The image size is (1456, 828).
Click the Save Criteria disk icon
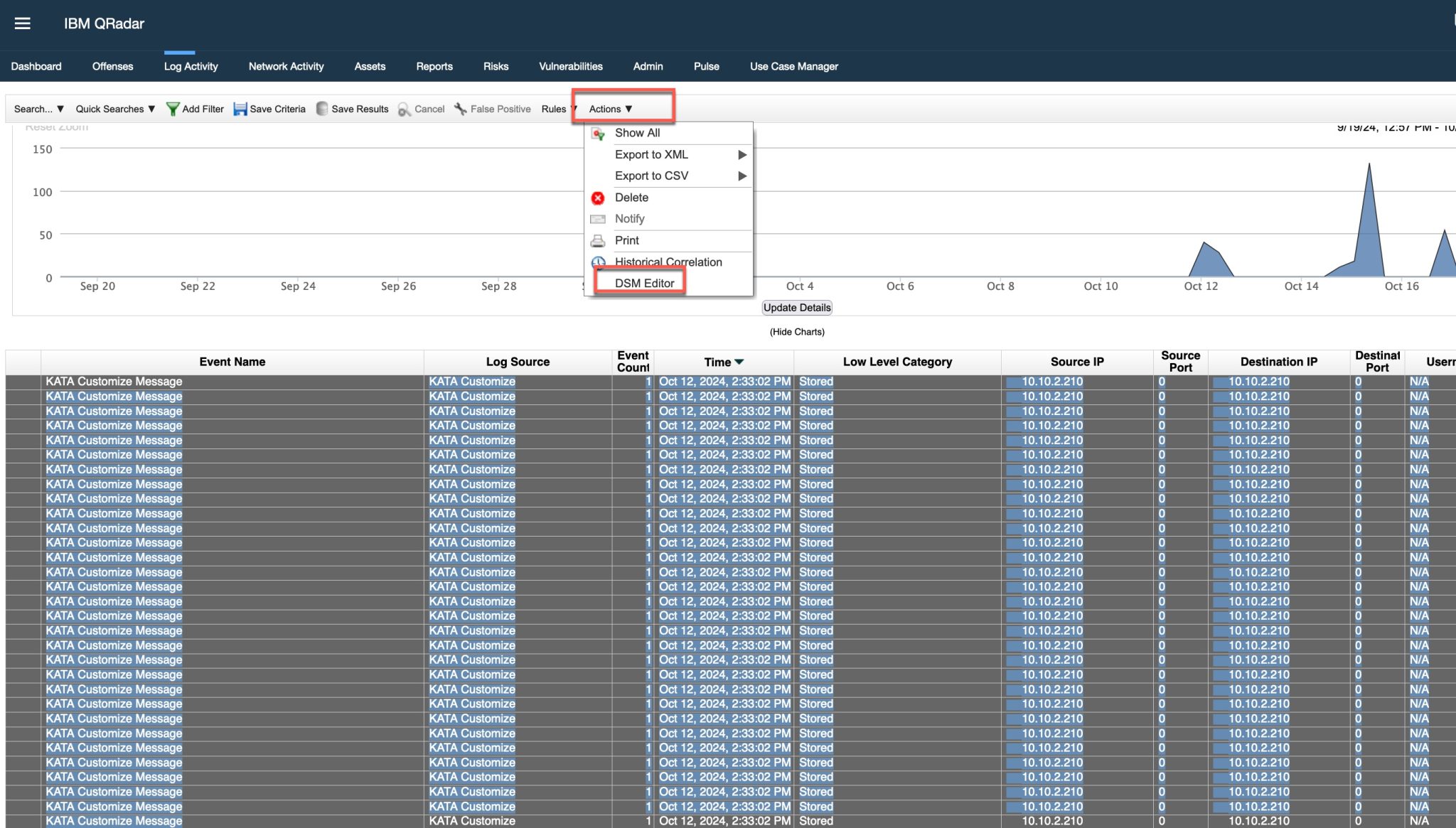click(242, 109)
